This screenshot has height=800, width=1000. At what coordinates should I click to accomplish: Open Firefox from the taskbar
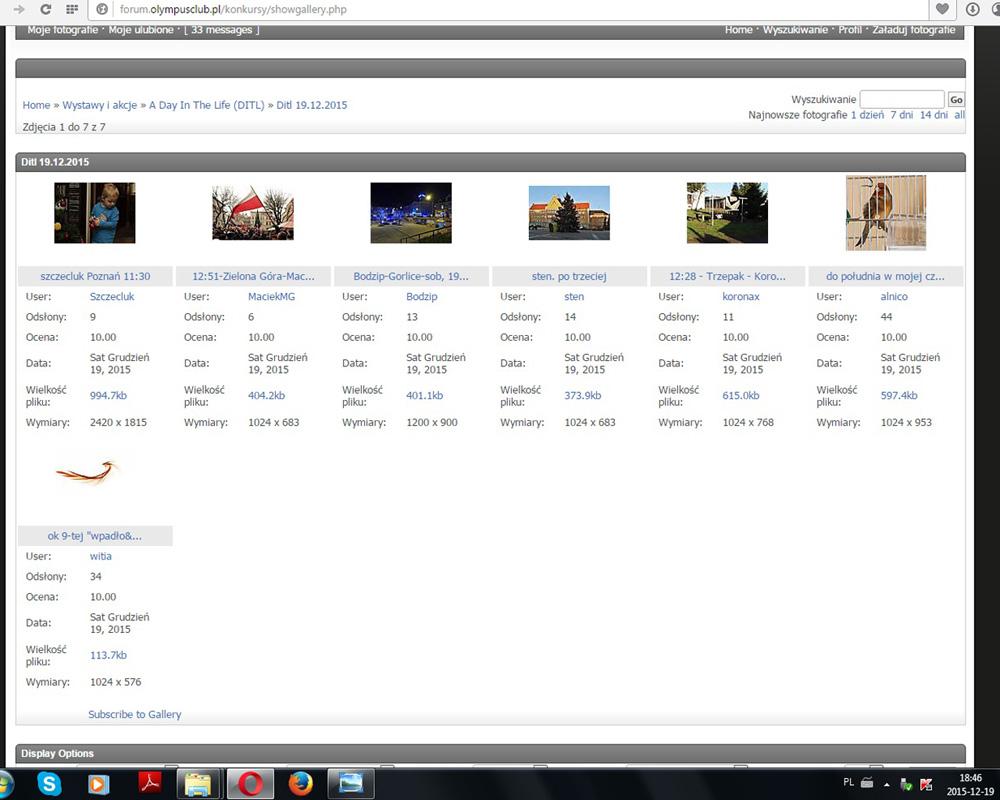click(300, 783)
